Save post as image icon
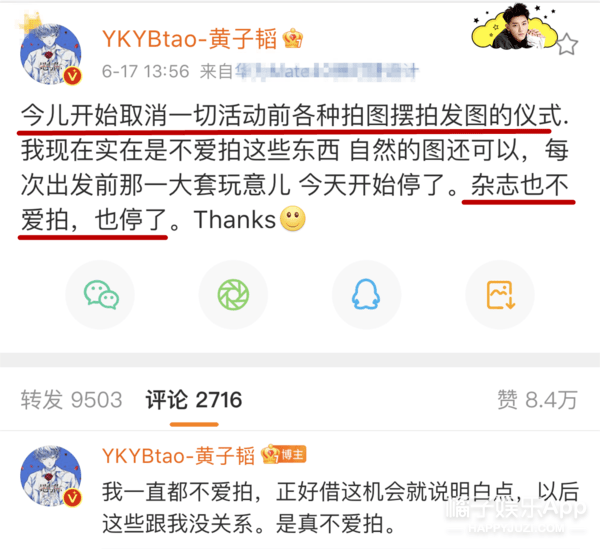600x549 pixels. pos(500,295)
